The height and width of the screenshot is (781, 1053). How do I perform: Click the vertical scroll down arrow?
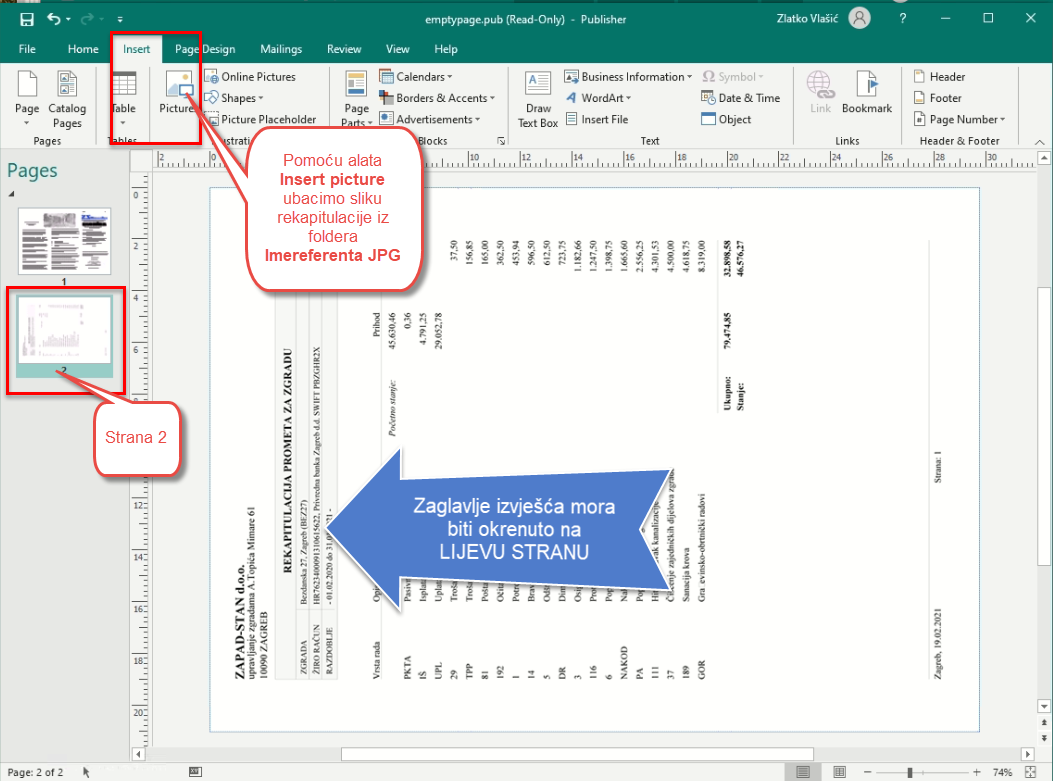point(1044,706)
